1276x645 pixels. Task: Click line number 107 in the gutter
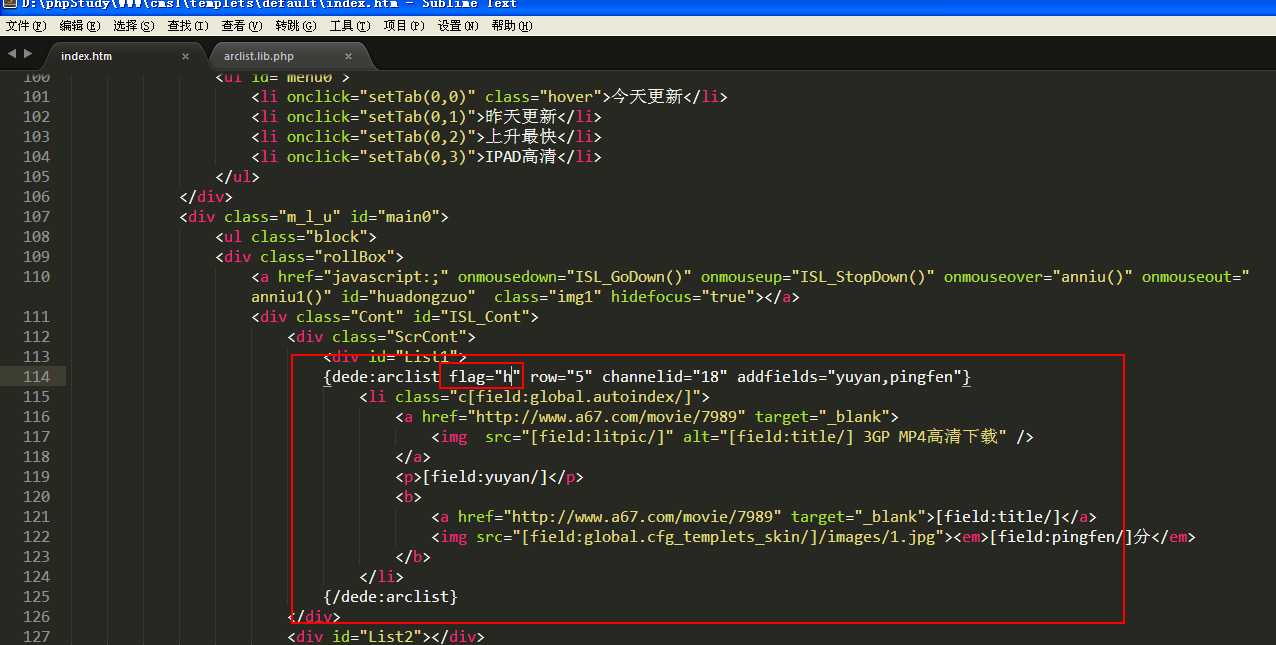36,217
